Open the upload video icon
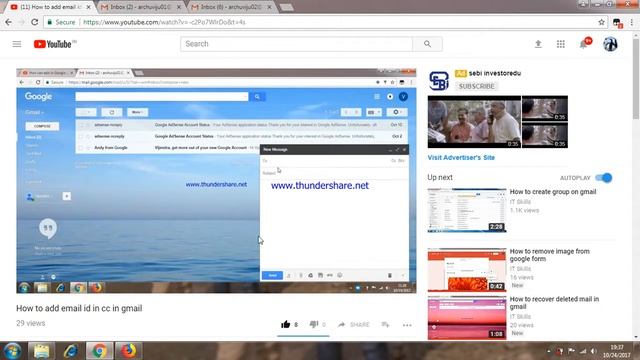Image resolution: width=640 pixels, height=360 pixels. 538,44
